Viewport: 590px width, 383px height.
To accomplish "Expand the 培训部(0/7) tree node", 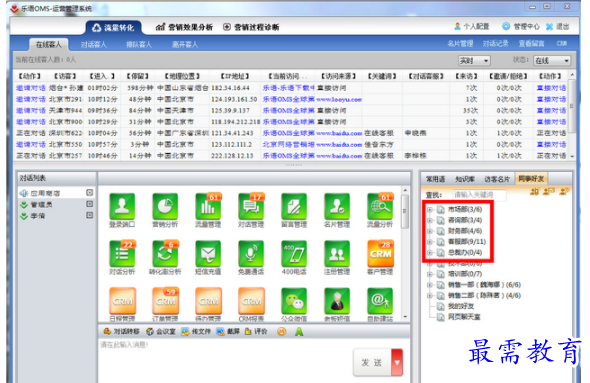I will pyautogui.click(x=429, y=274).
